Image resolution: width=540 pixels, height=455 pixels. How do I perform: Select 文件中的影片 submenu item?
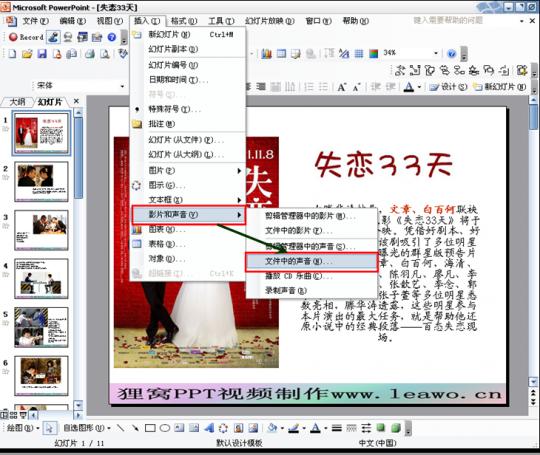[311, 230]
